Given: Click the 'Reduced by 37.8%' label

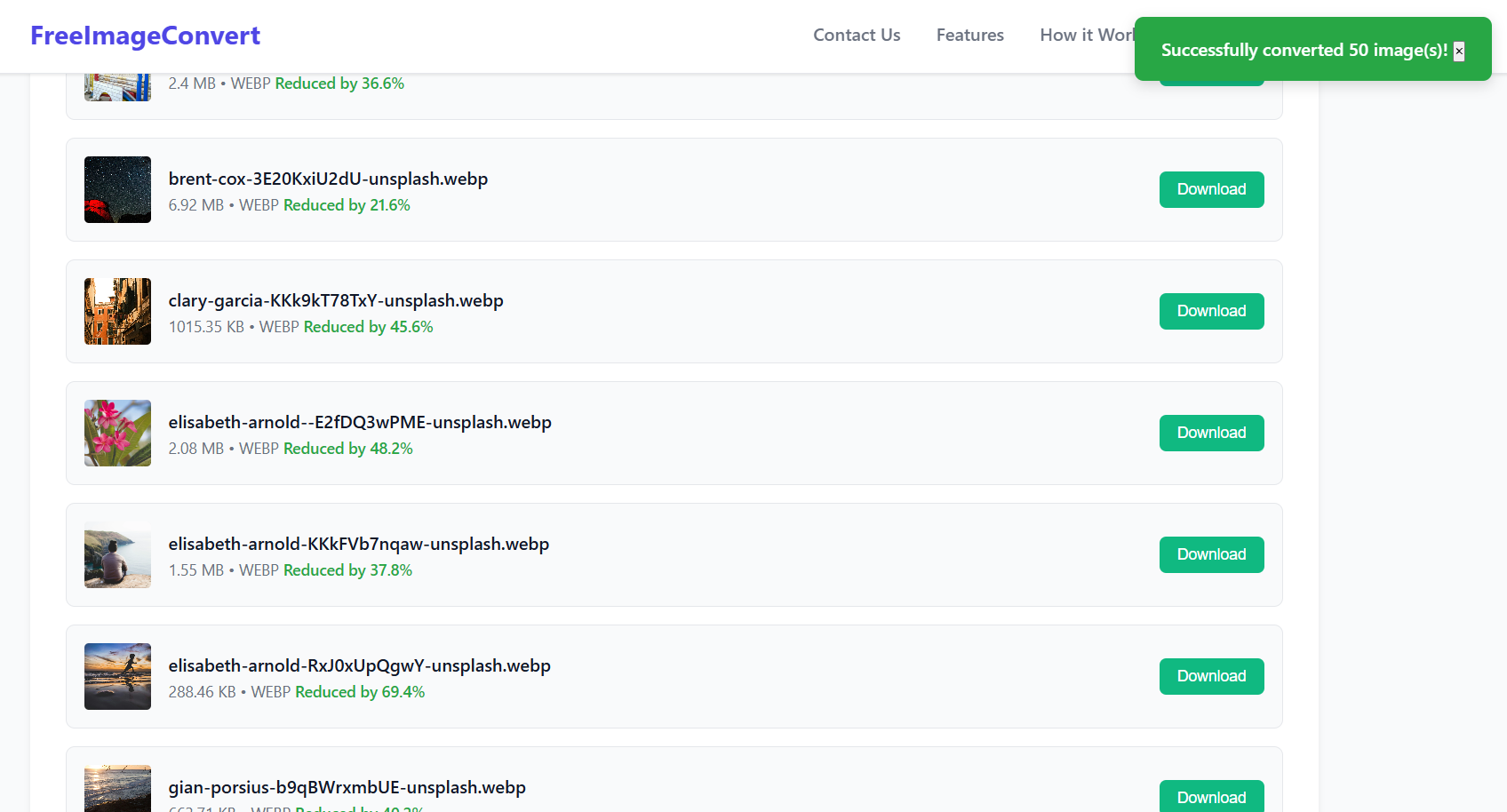Looking at the screenshot, I should click(x=347, y=570).
